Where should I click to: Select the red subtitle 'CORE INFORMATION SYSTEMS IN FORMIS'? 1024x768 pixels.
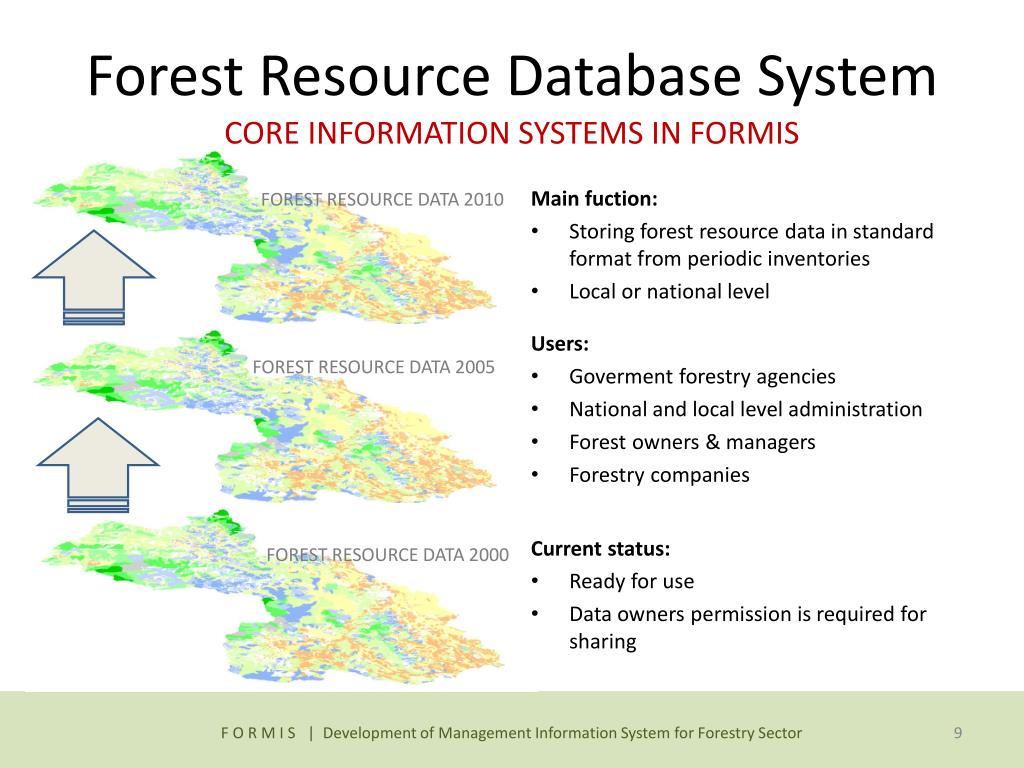pyautogui.click(x=511, y=133)
